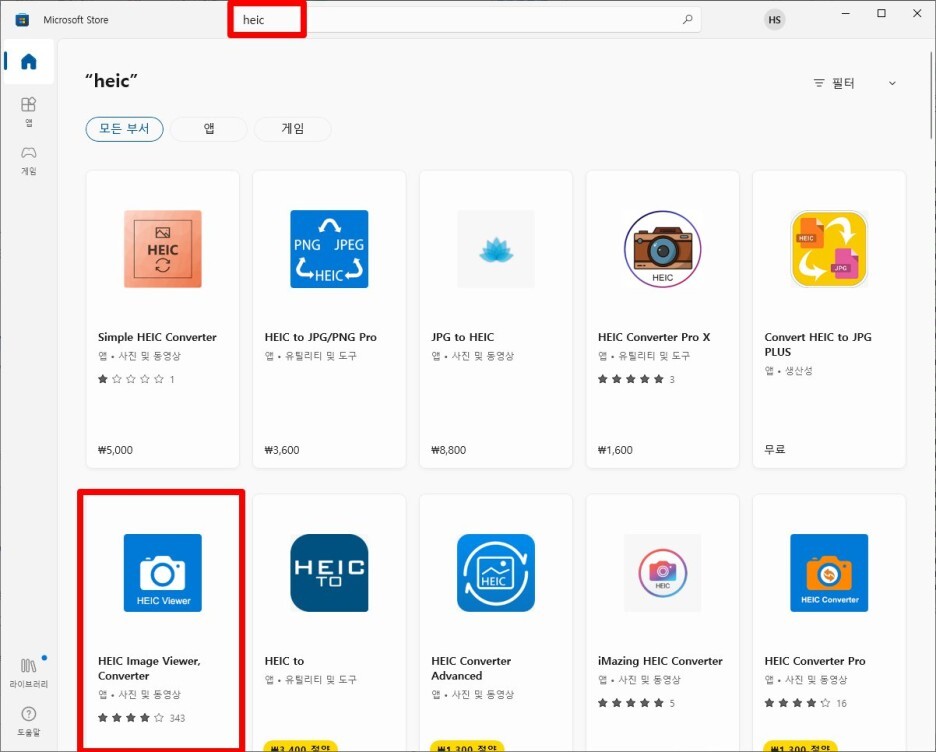
Task: Open the Home page in the sidebar
Action: [x=28, y=61]
